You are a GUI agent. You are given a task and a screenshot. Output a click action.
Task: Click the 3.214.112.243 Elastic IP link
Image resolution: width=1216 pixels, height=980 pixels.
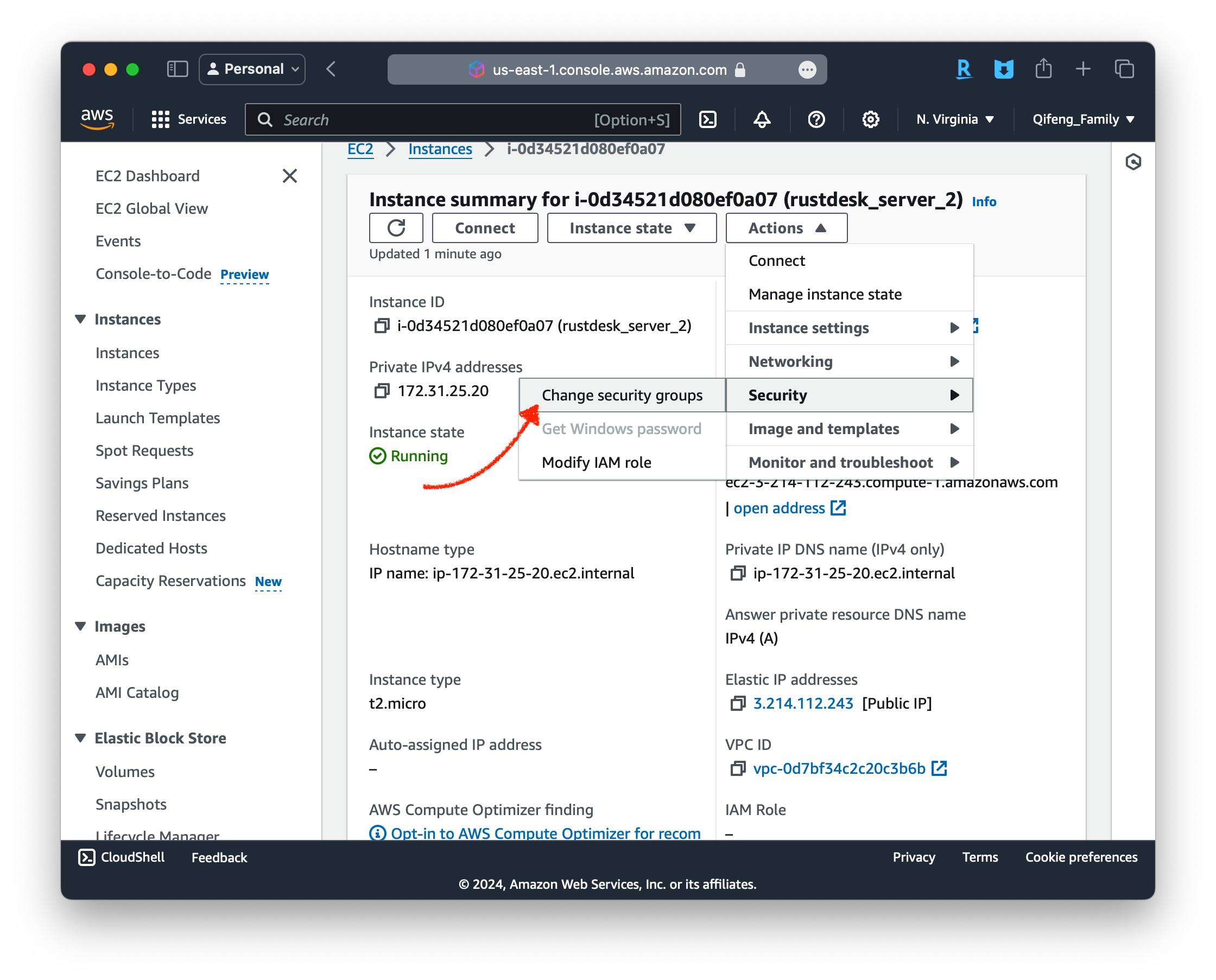pyautogui.click(x=802, y=703)
